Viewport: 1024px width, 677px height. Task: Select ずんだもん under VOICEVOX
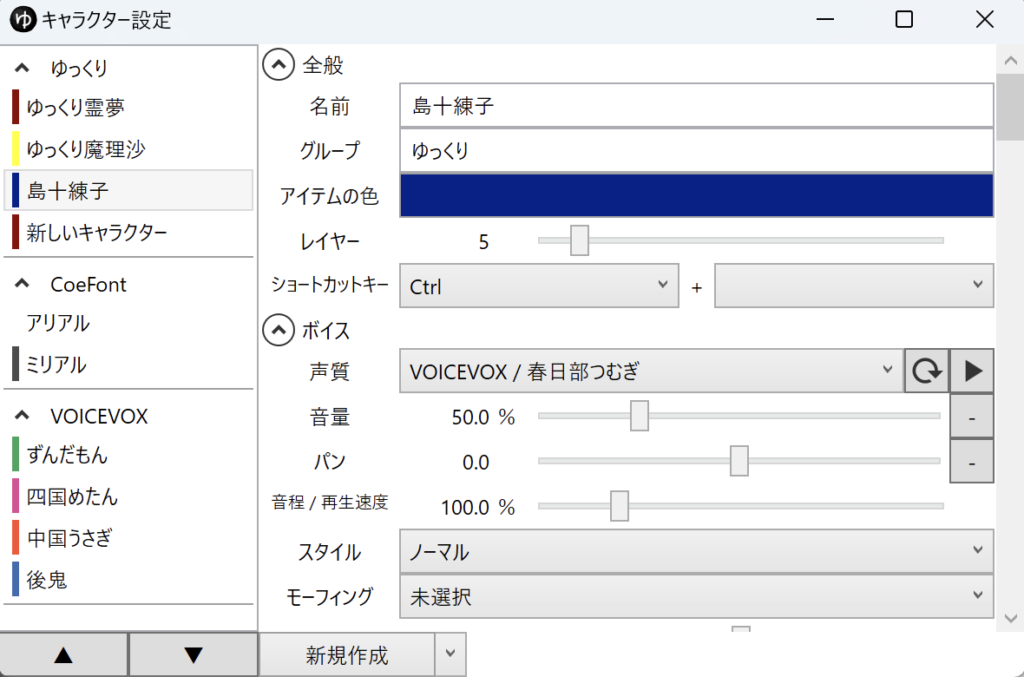pyautogui.click(x=129, y=455)
